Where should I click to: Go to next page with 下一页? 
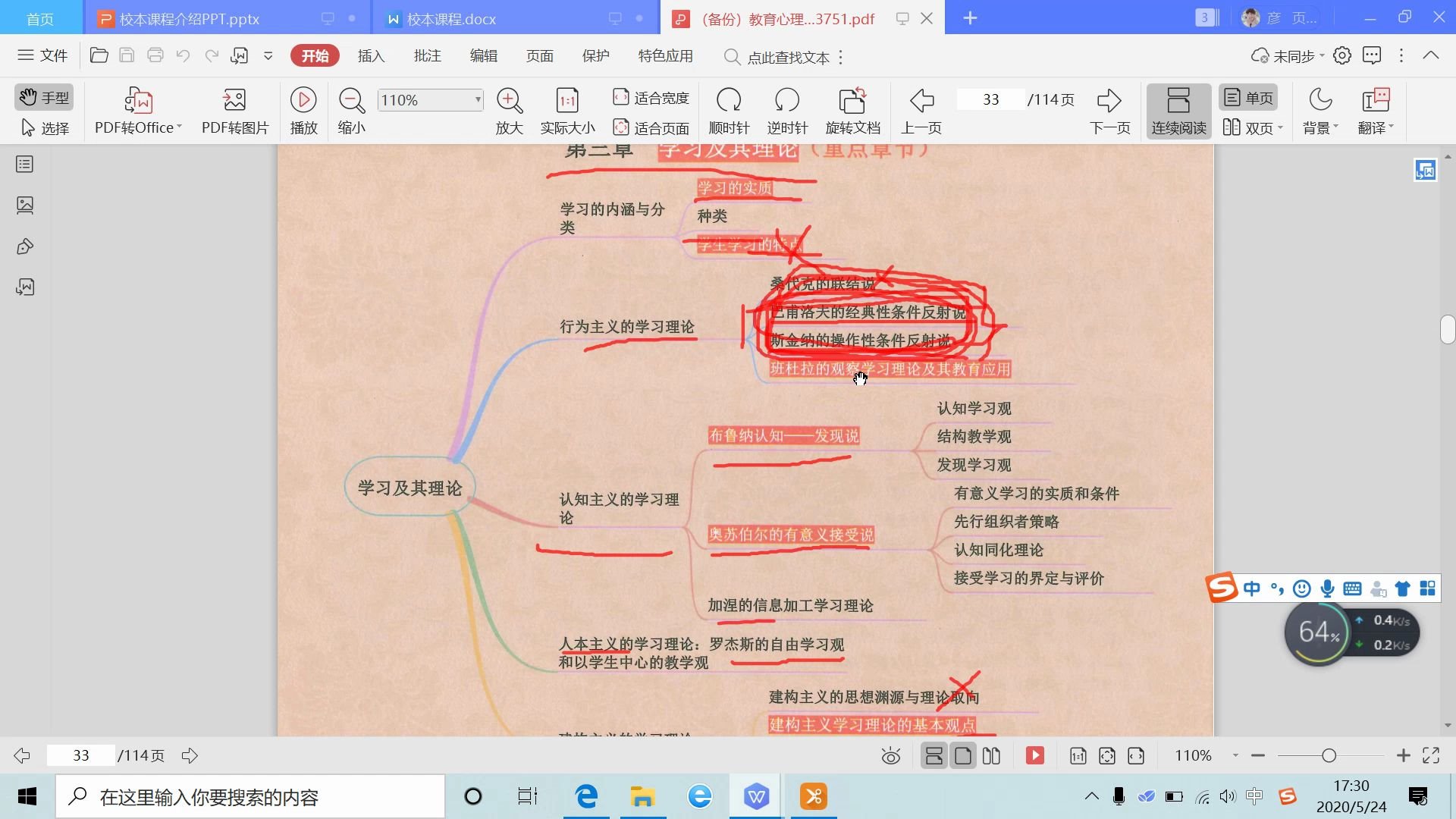point(1109,110)
